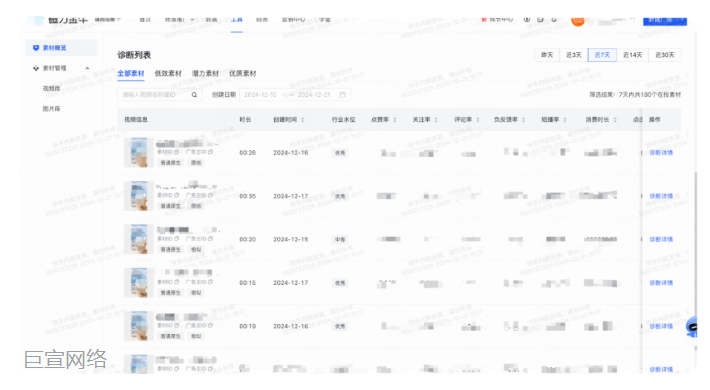
Task: Copy 素材ID of the 00:26 video
Action: (177, 152)
